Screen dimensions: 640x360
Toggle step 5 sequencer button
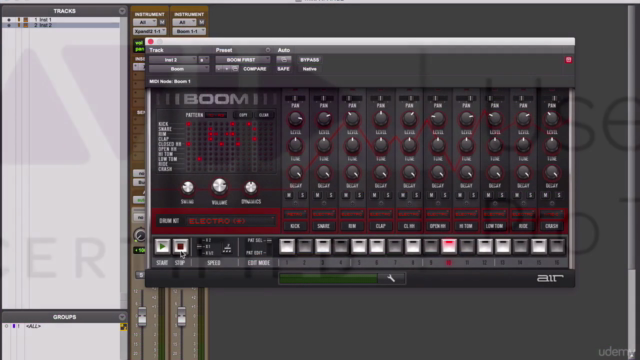click(x=359, y=246)
